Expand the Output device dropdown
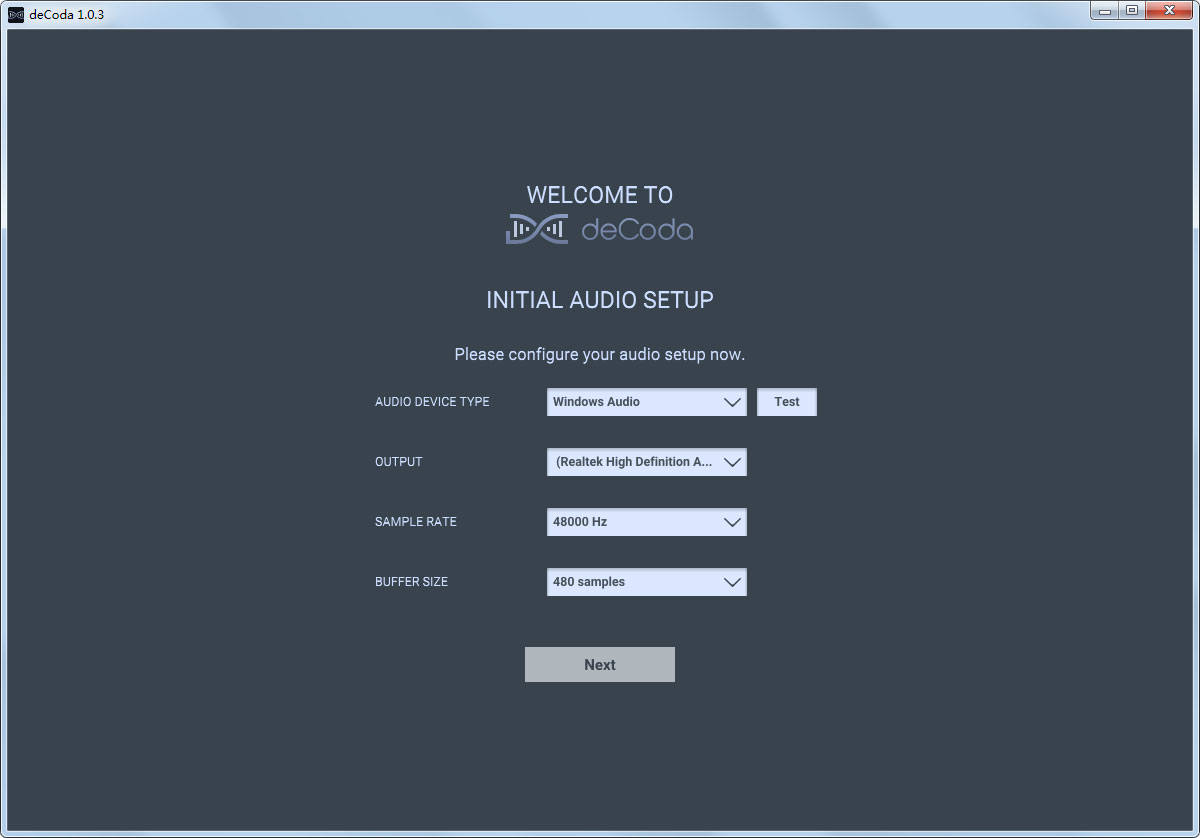The height and width of the screenshot is (838, 1200). 646,462
